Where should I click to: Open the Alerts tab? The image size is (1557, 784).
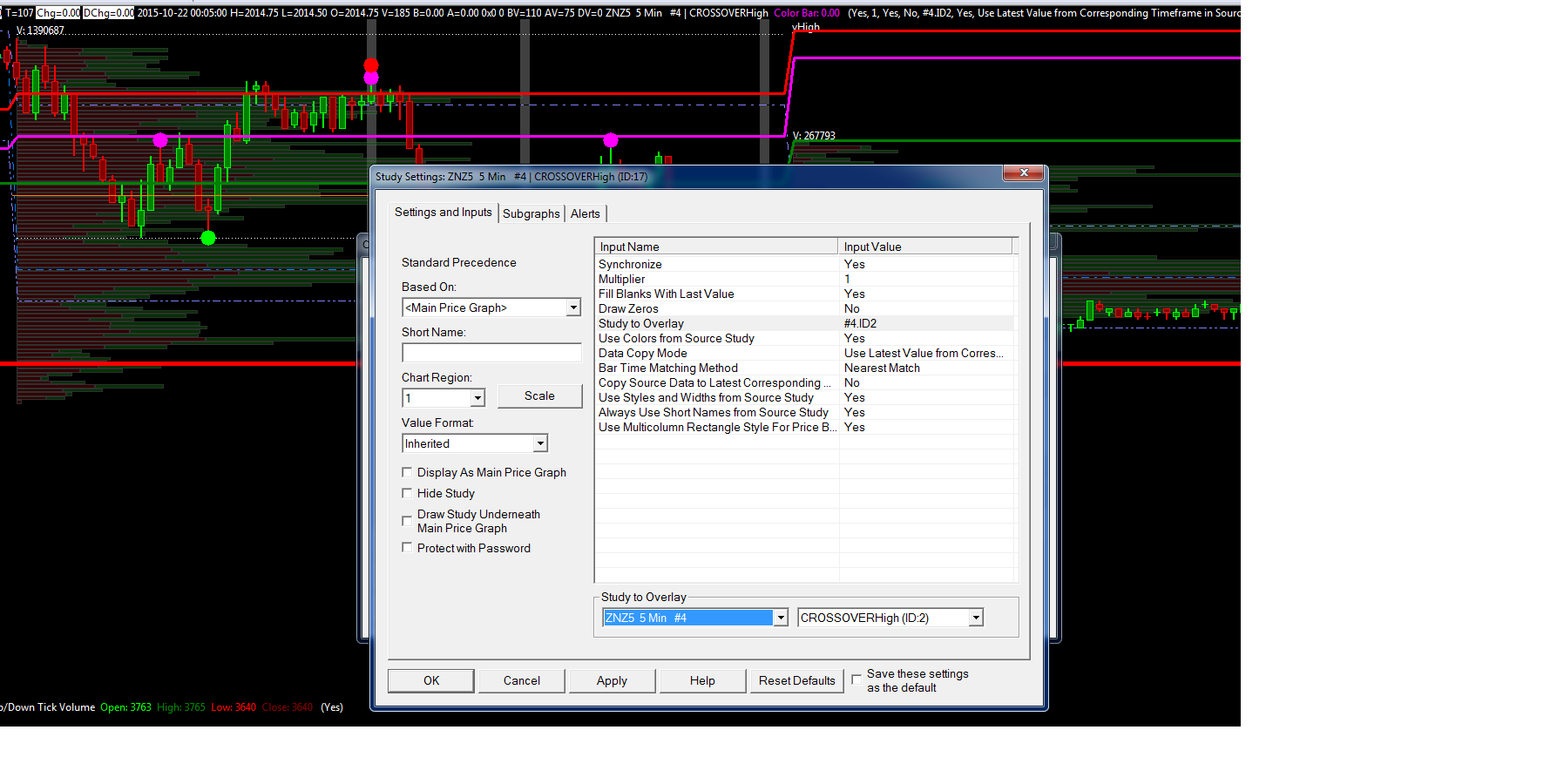point(585,213)
